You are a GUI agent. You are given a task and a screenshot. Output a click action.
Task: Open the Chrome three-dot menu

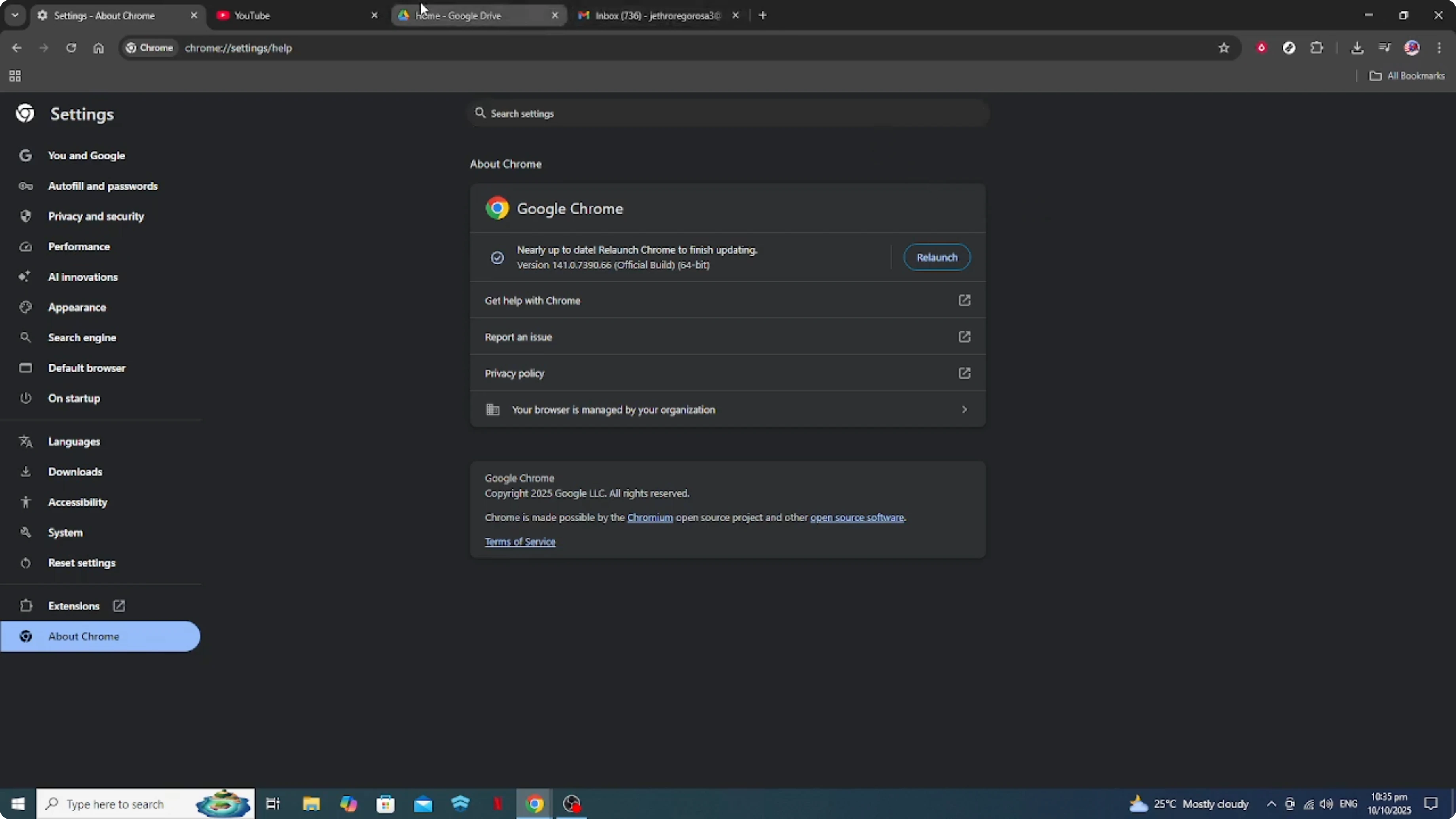[1439, 48]
